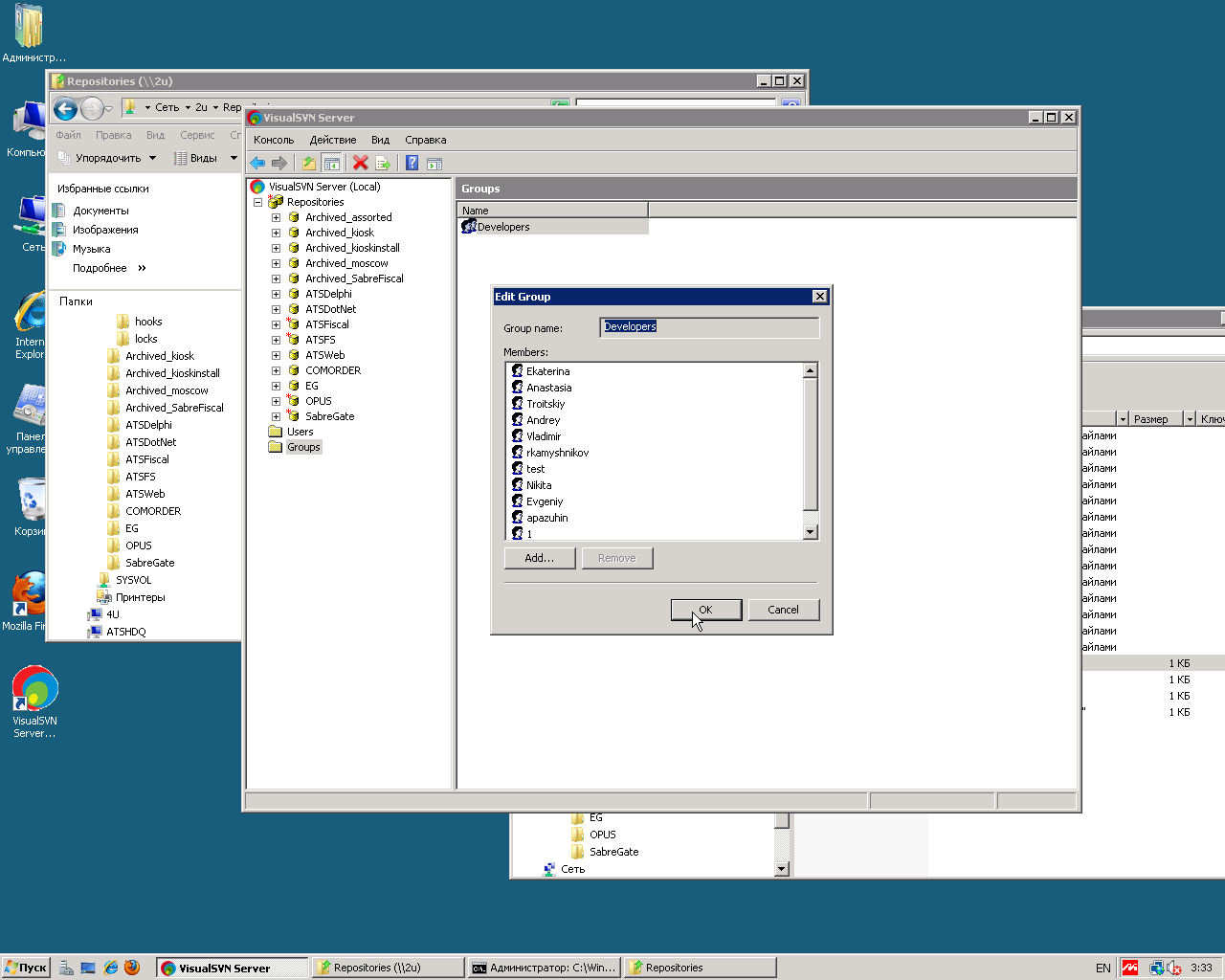
Task: Expand the SabreGate repository node
Action: tap(276, 416)
